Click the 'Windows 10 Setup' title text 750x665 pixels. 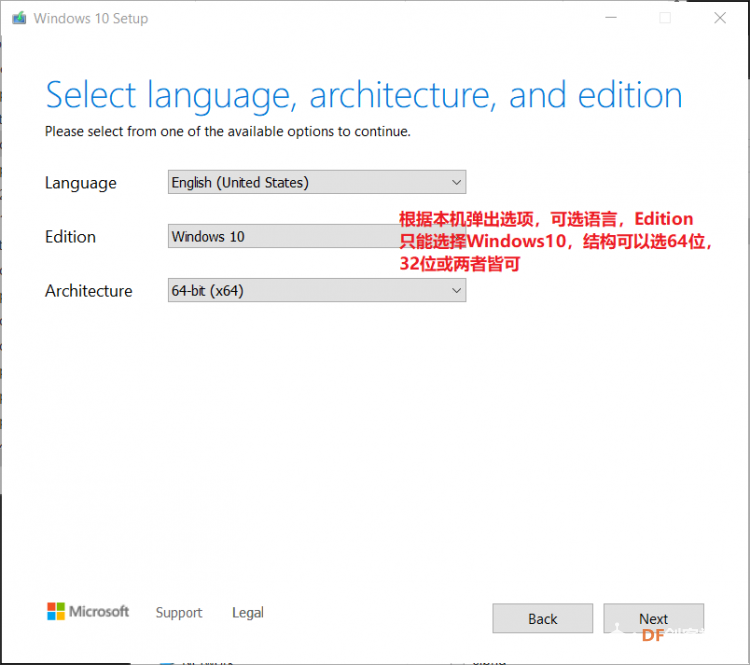coord(91,18)
